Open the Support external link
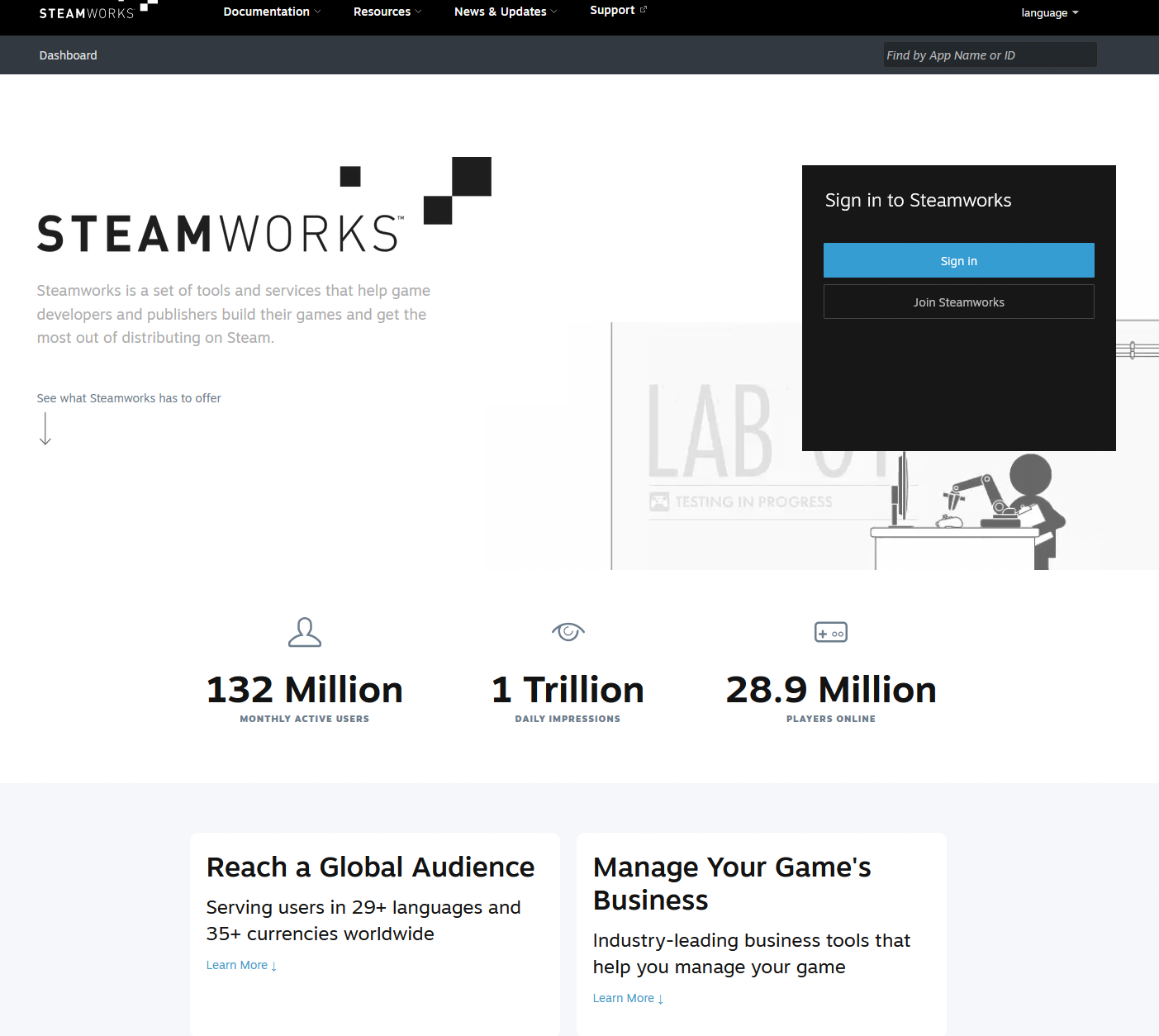Screen dimensions: 1159x1036 pyautogui.click(x=618, y=10)
